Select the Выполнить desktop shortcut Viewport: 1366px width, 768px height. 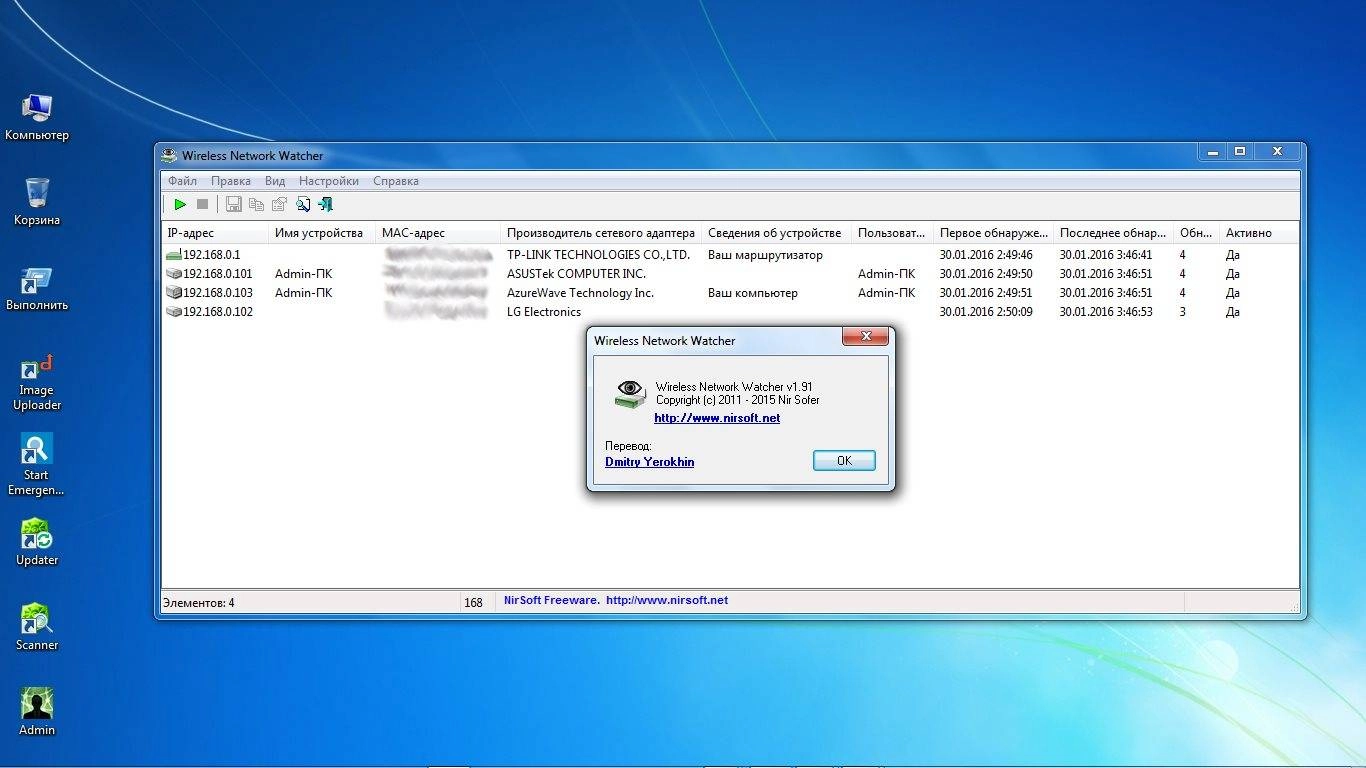coord(37,288)
